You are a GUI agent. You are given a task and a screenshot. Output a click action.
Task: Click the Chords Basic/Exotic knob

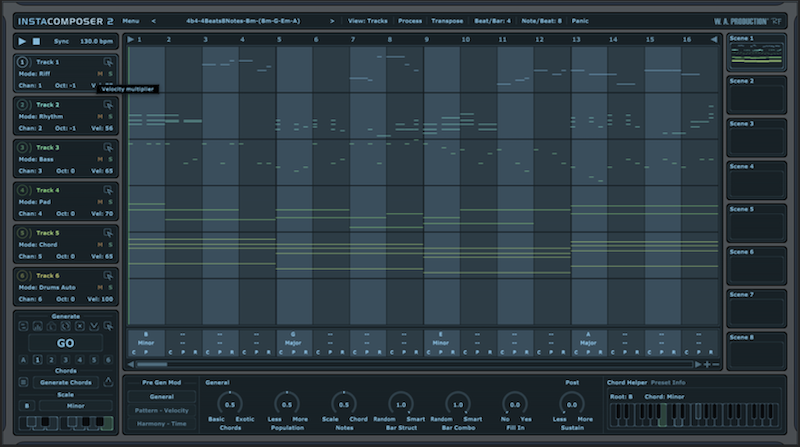click(x=230, y=404)
